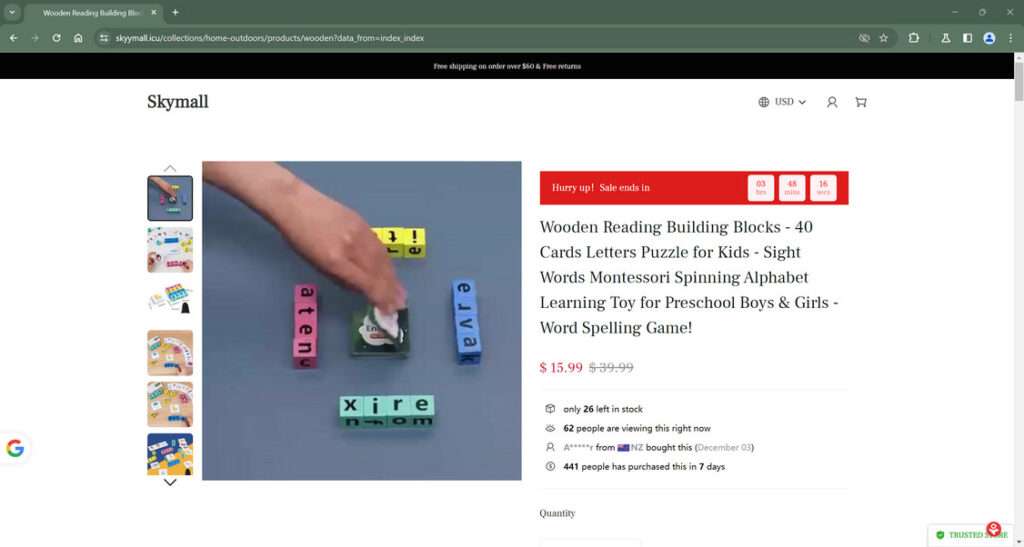Open a new browser tab
1024x547 pixels.
175,12
